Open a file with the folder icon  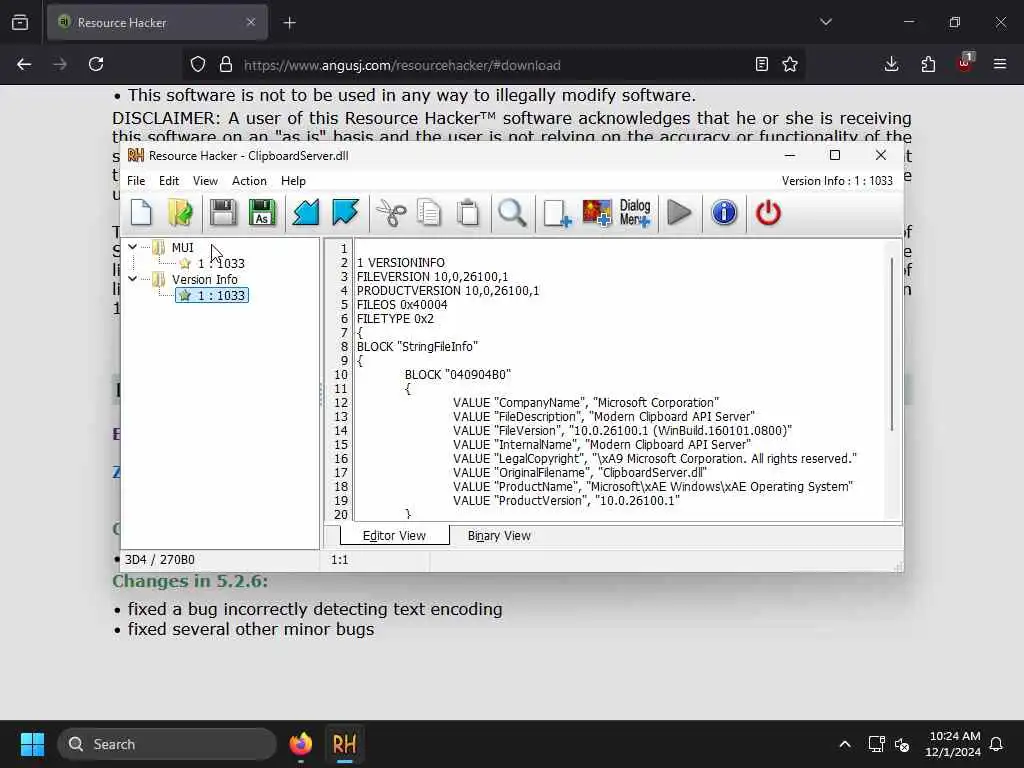coord(180,213)
